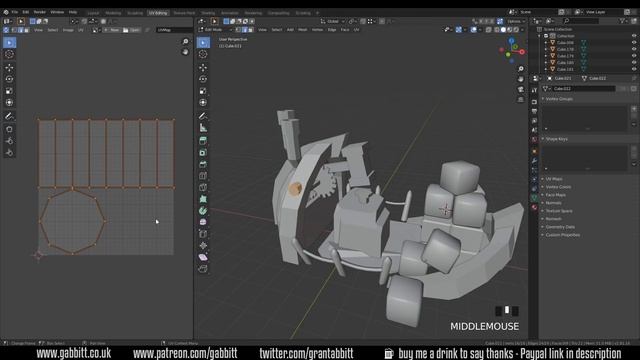This screenshot has height=360, width=640.
Task: Select the 3D viewport move tool
Action: (x=203, y=68)
